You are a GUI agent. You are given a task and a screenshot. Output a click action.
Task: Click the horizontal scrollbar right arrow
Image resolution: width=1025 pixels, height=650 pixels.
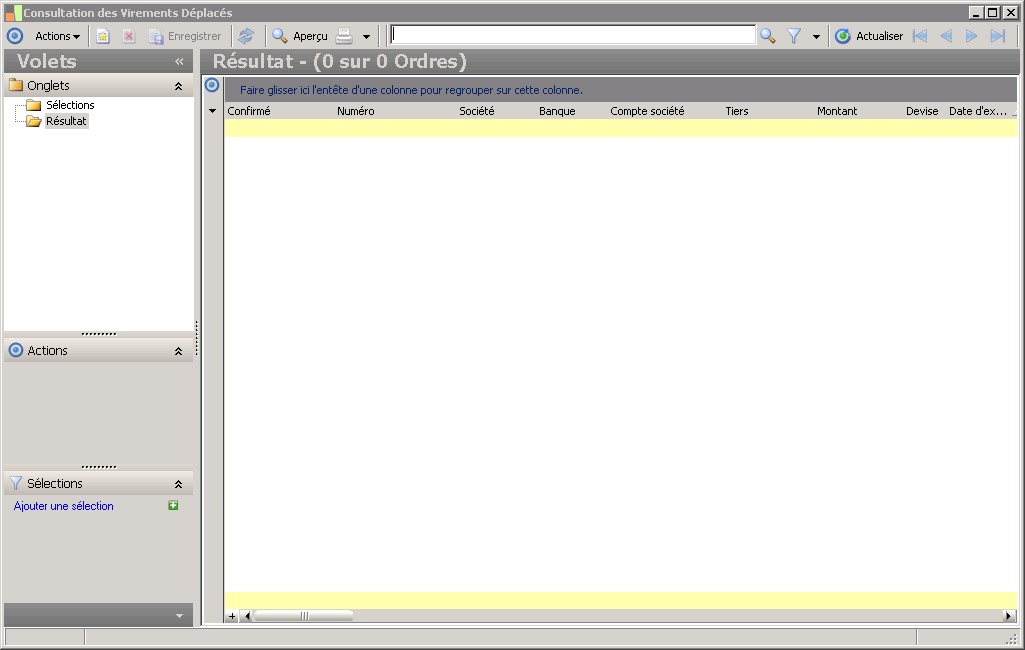1009,616
